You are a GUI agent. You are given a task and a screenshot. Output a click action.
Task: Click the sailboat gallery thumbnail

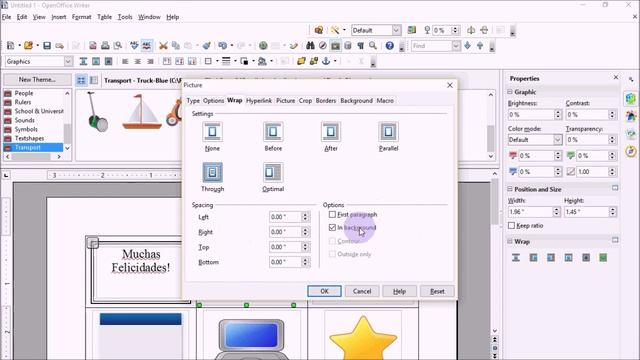pos(142,112)
